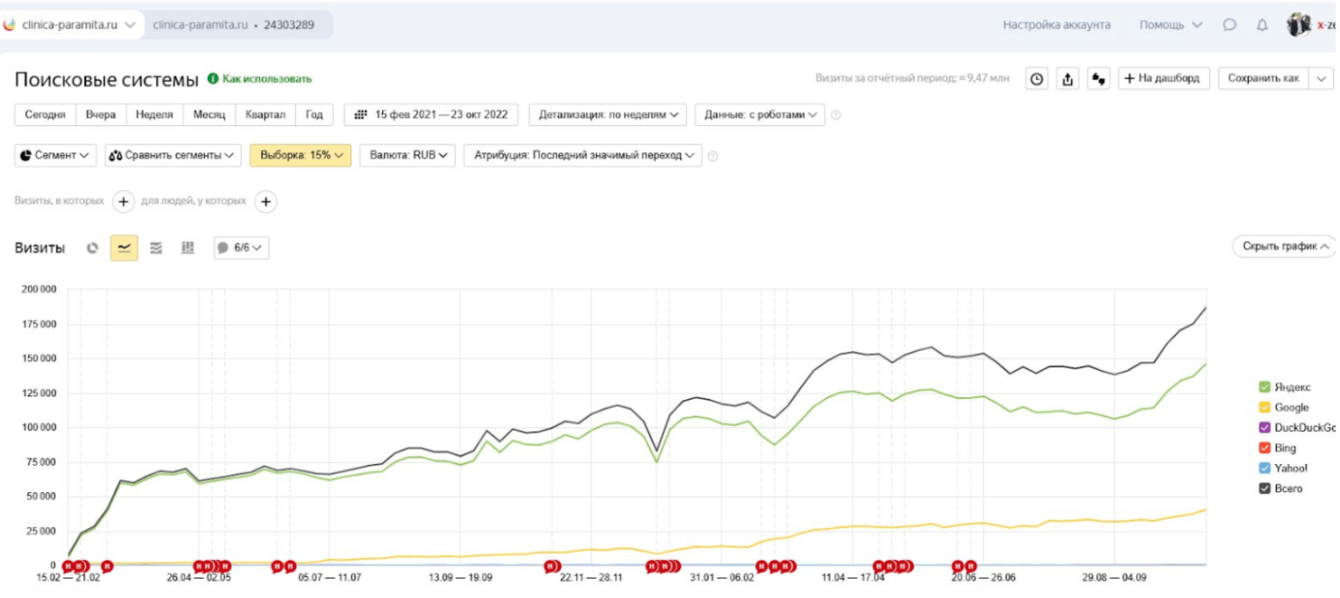Add condition для людей, у которых
The height and width of the screenshot is (598, 1340).
tap(265, 202)
